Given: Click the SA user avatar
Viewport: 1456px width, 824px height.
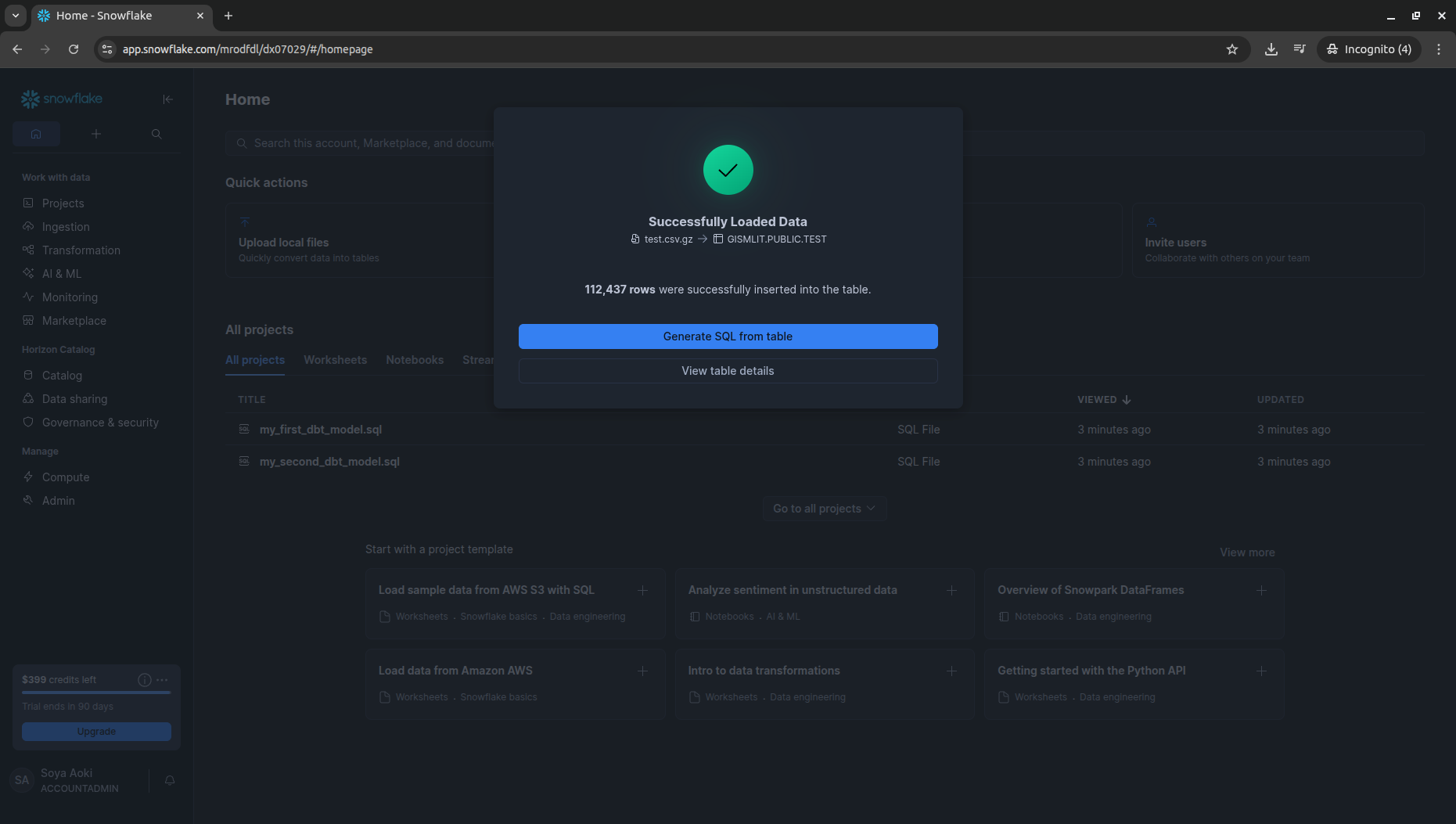Looking at the screenshot, I should pyautogui.click(x=22, y=780).
